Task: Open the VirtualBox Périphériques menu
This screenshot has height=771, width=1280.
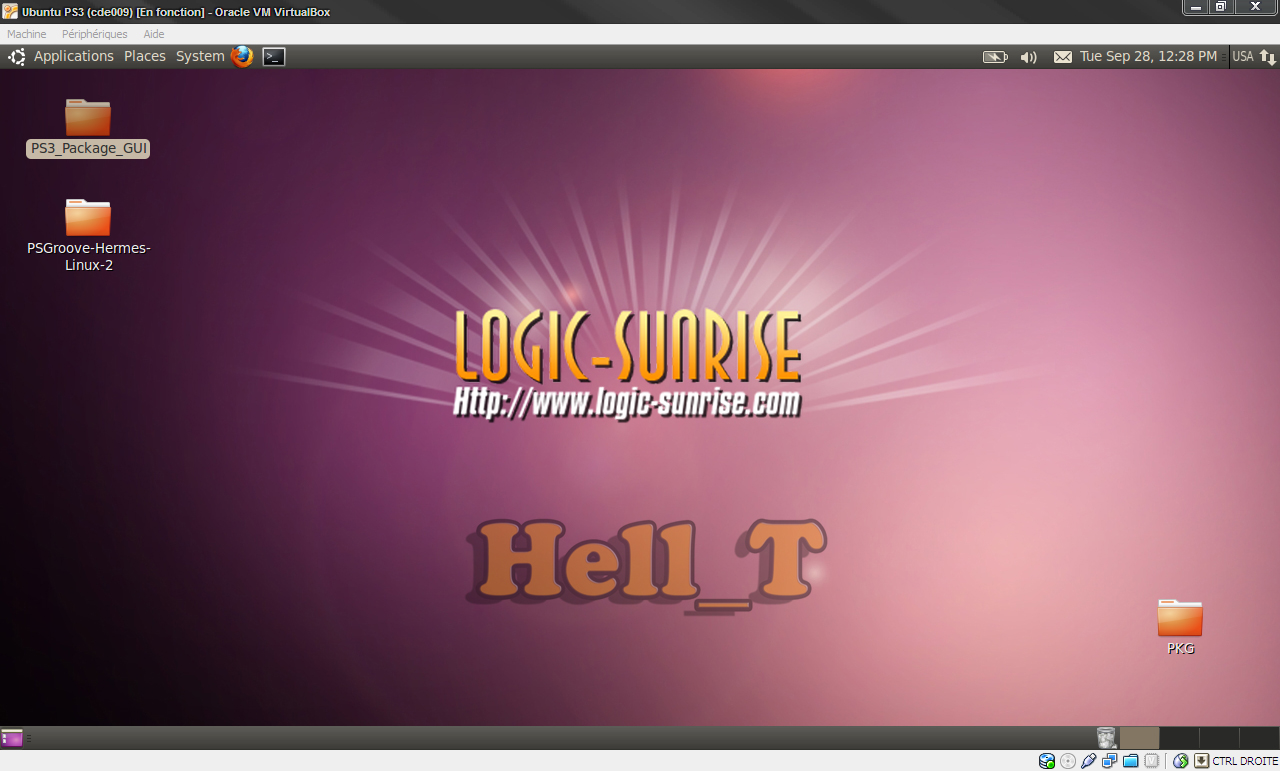Action: [x=95, y=34]
